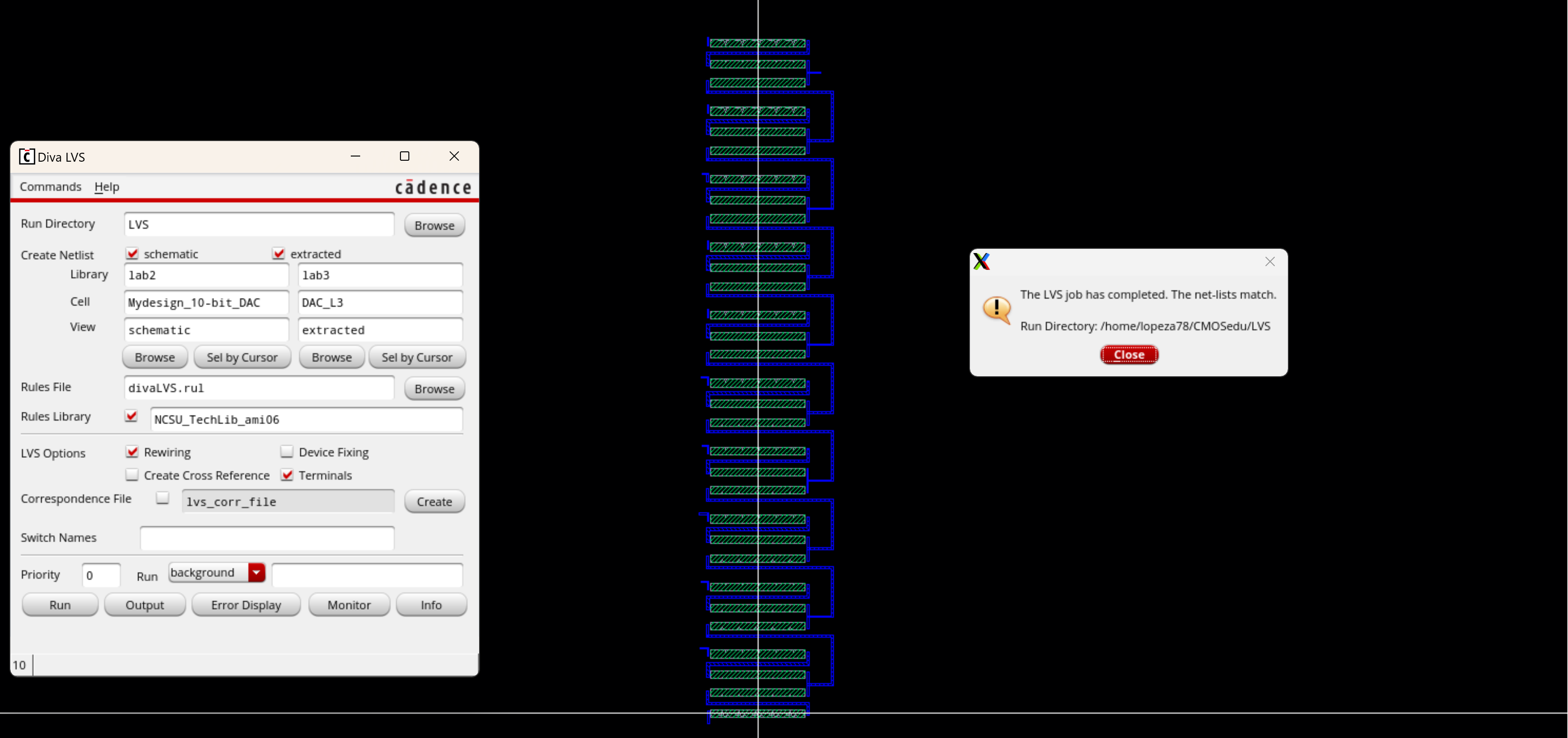Screen dimensions: 1568x738
Task: Uncheck the schematic netlist checkbox
Action: coord(132,253)
